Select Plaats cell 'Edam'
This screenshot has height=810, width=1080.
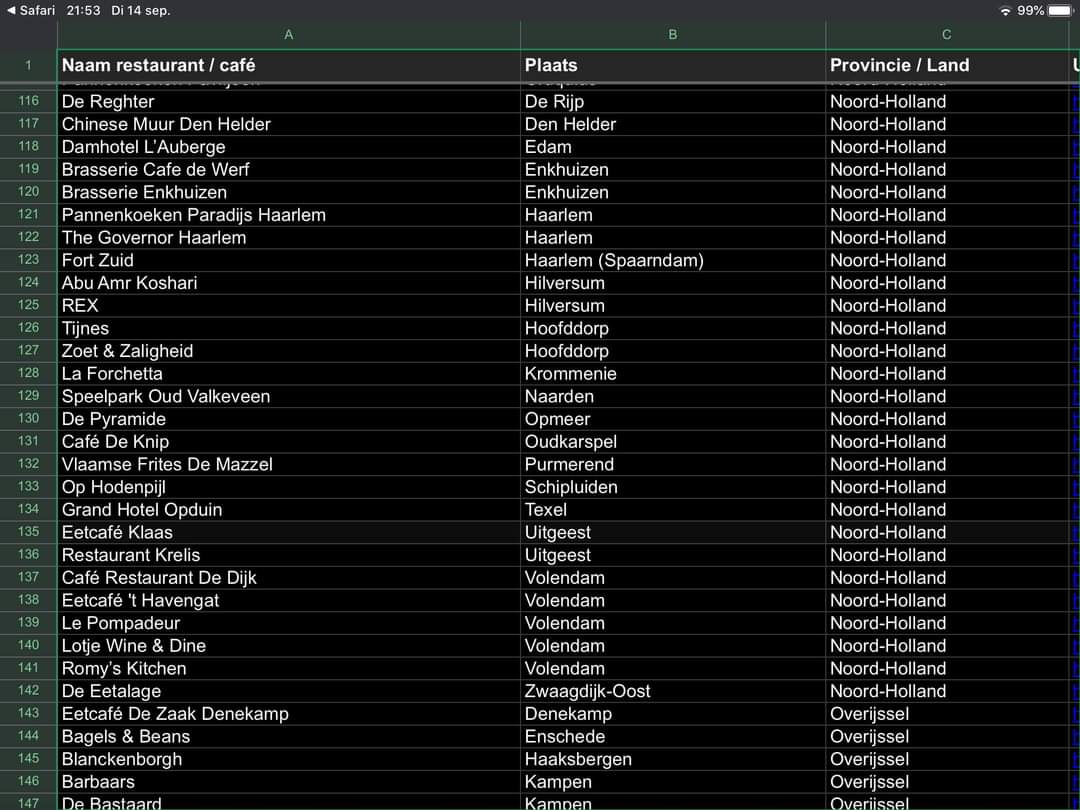673,147
